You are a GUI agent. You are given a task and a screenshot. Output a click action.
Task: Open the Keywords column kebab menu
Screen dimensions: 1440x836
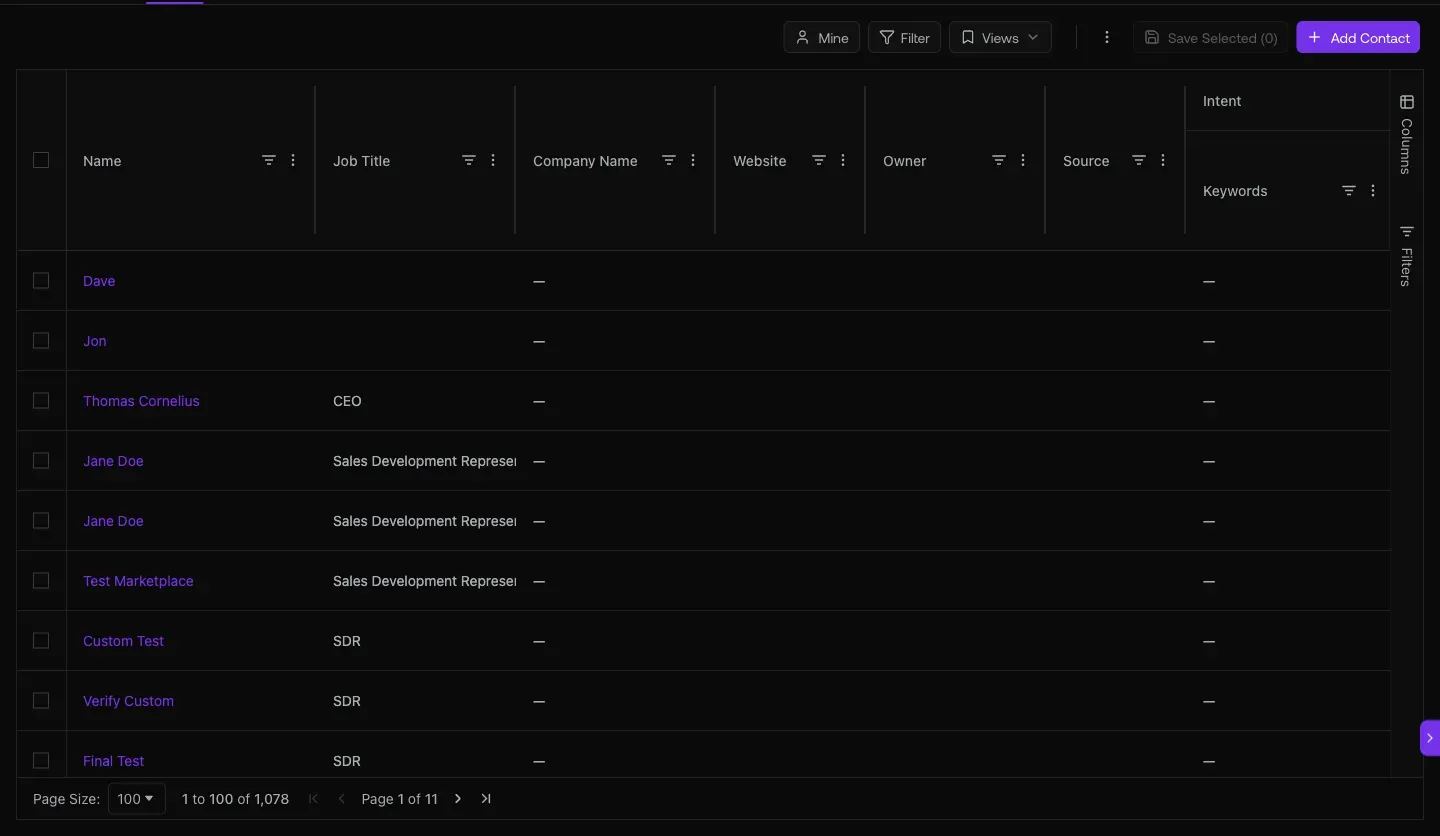[x=1373, y=190]
